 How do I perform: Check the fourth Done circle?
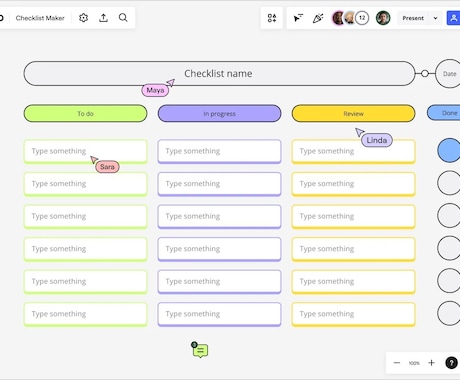449,248
